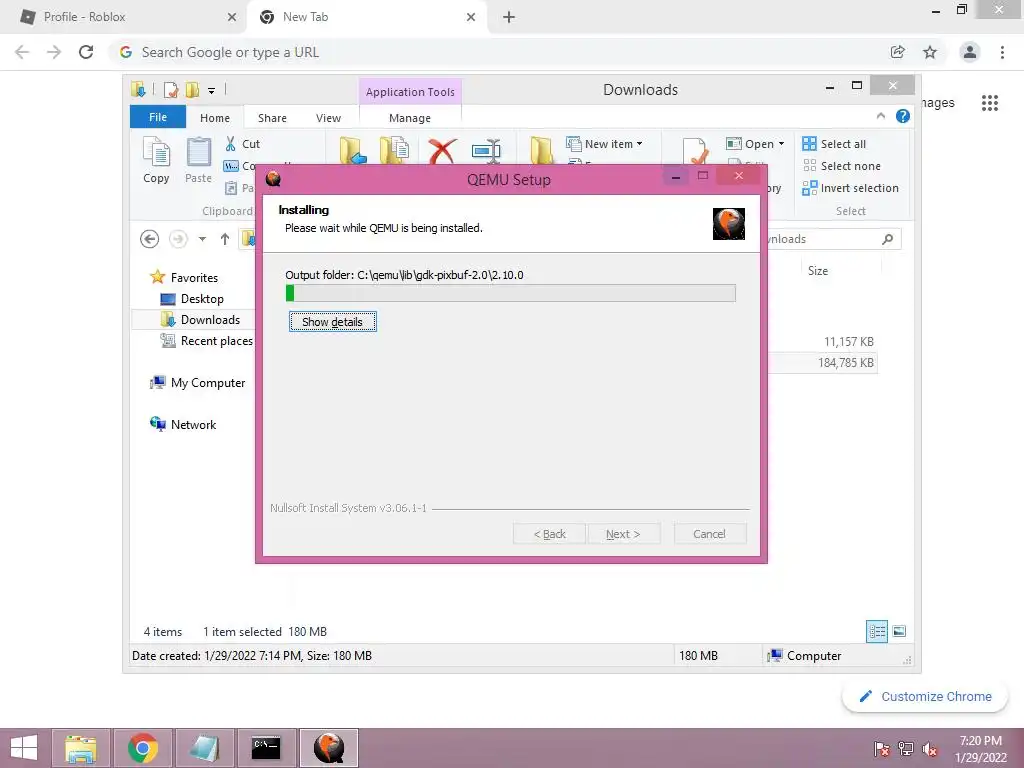The image size is (1024, 768).
Task: Open the File tab in Explorer
Action: 158,117
